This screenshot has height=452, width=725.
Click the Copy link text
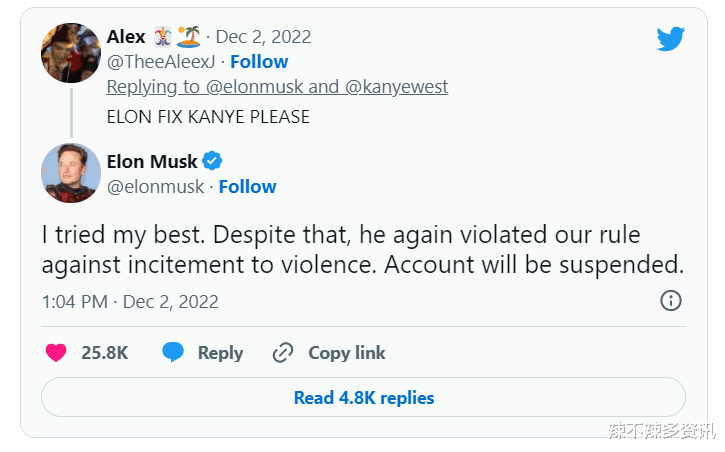point(346,352)
